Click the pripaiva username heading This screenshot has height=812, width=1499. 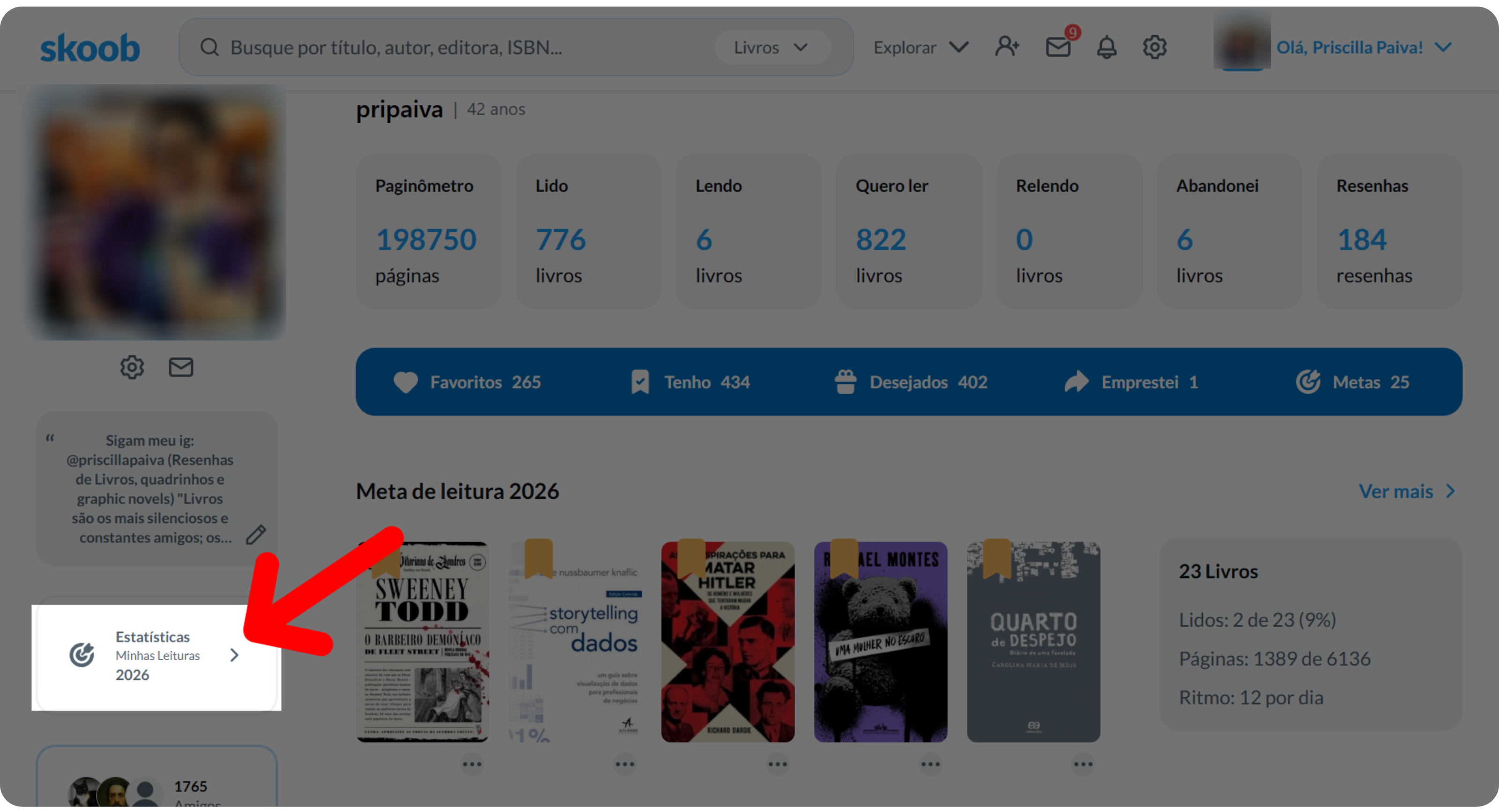click(x=399, y=110)
